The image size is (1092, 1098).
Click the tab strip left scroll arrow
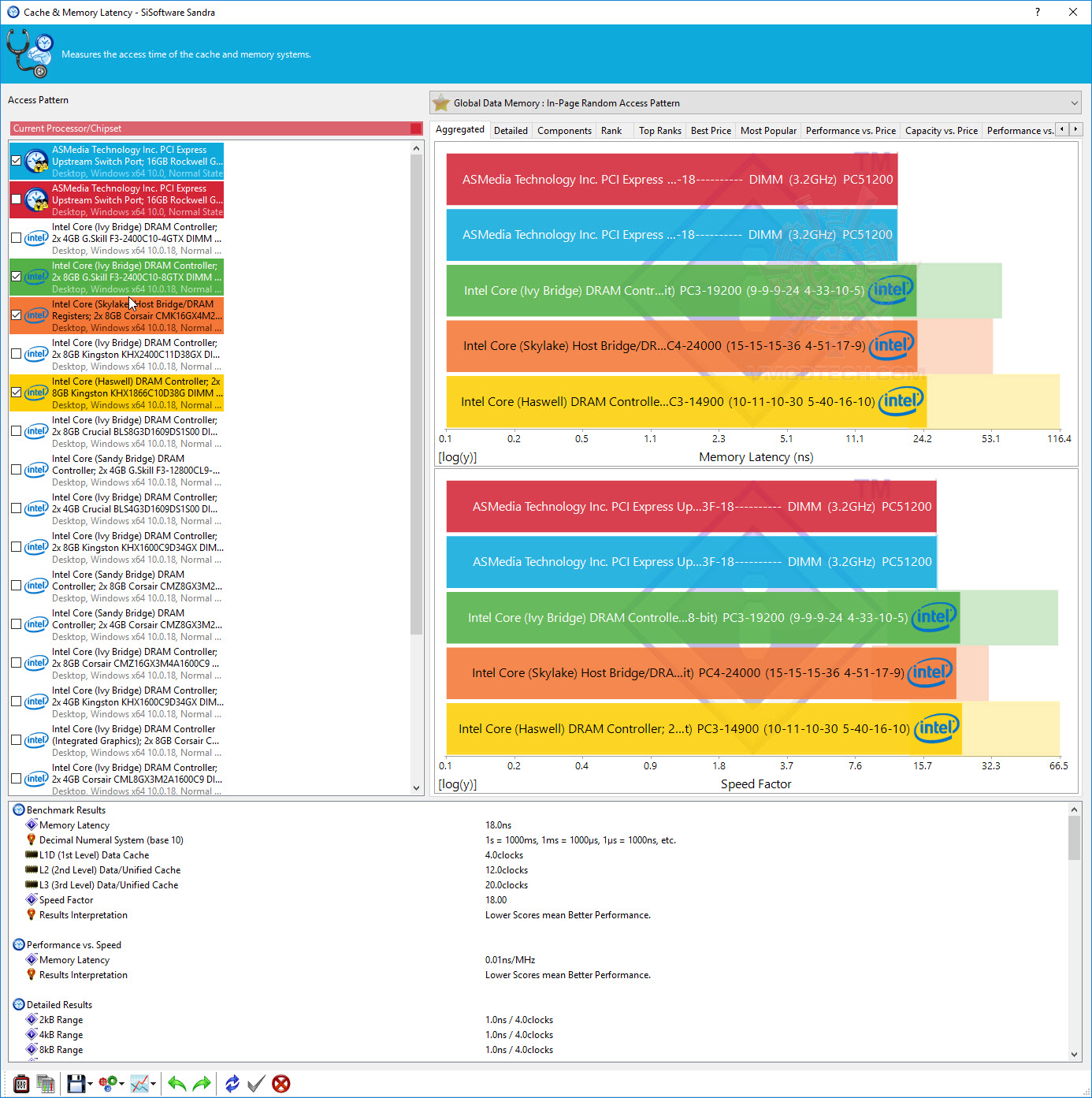pos(1062,129)
